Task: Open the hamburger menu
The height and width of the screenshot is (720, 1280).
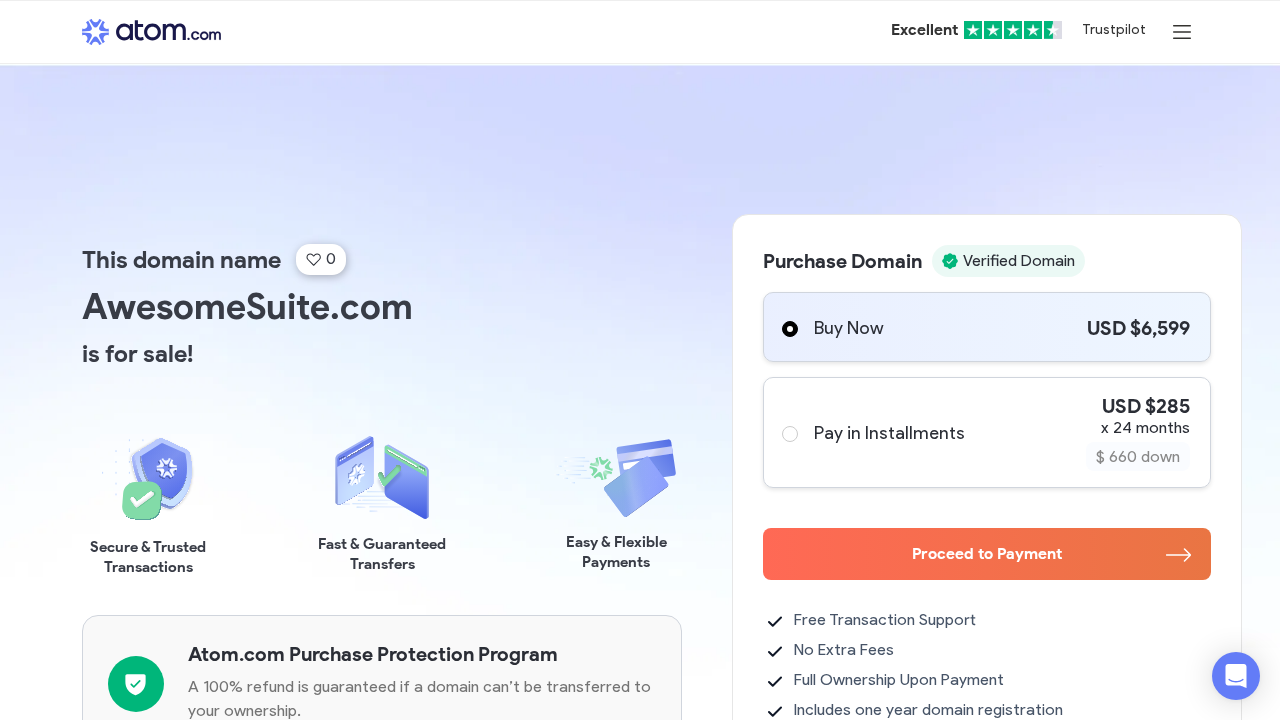Action: click(1182, 32)
